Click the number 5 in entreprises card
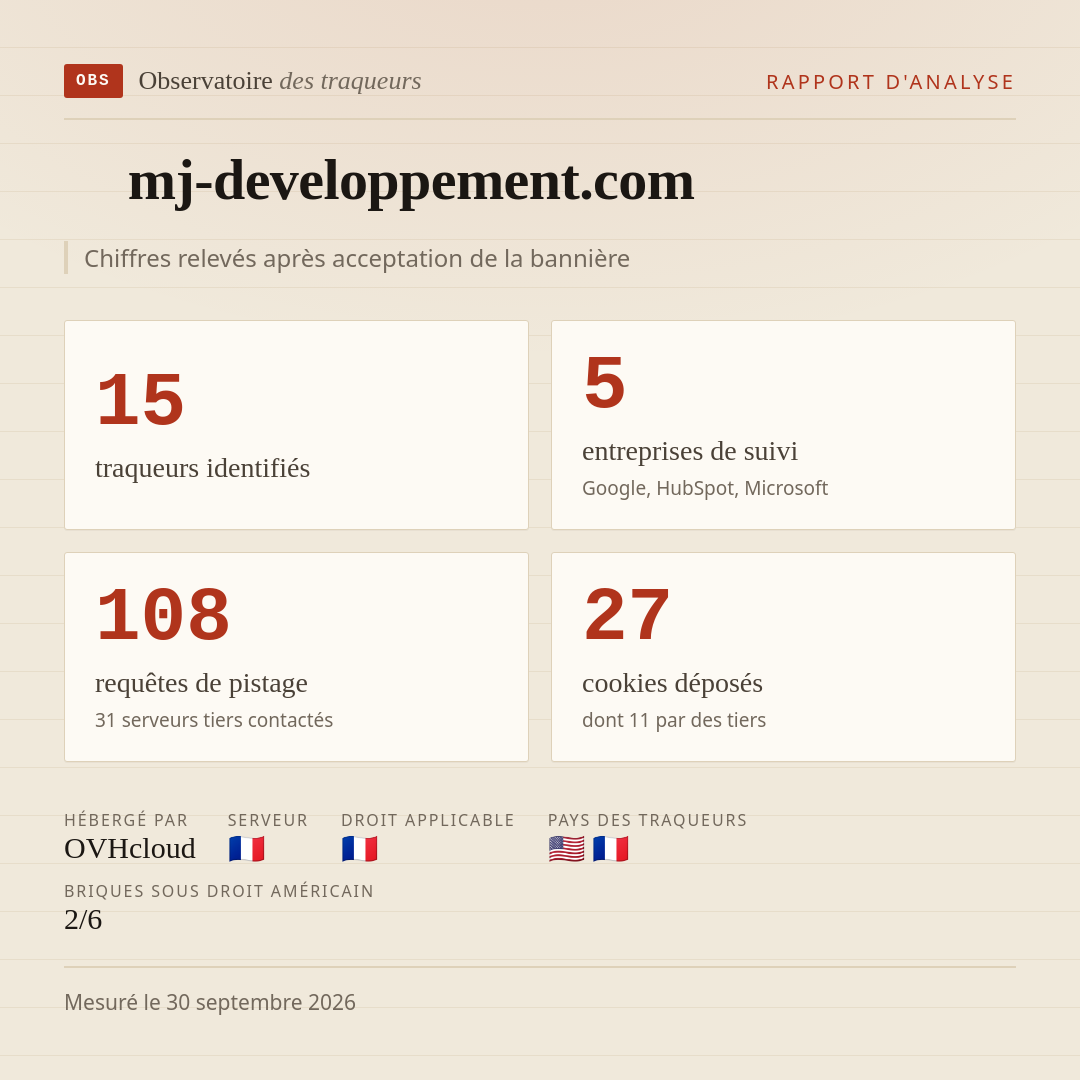The image size is (1080, 1080). pyautogui.click(x=604, y=383)
